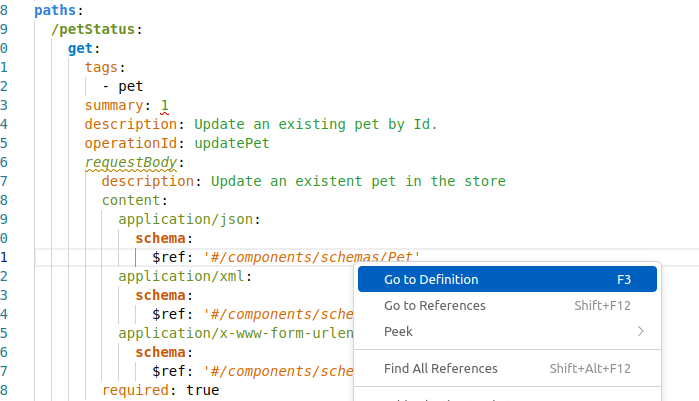The height and width of the screenshot is (401, 699).
Task: Click the '#/components/schemas/Pet' reference under application/json
Action: [311, 257]
